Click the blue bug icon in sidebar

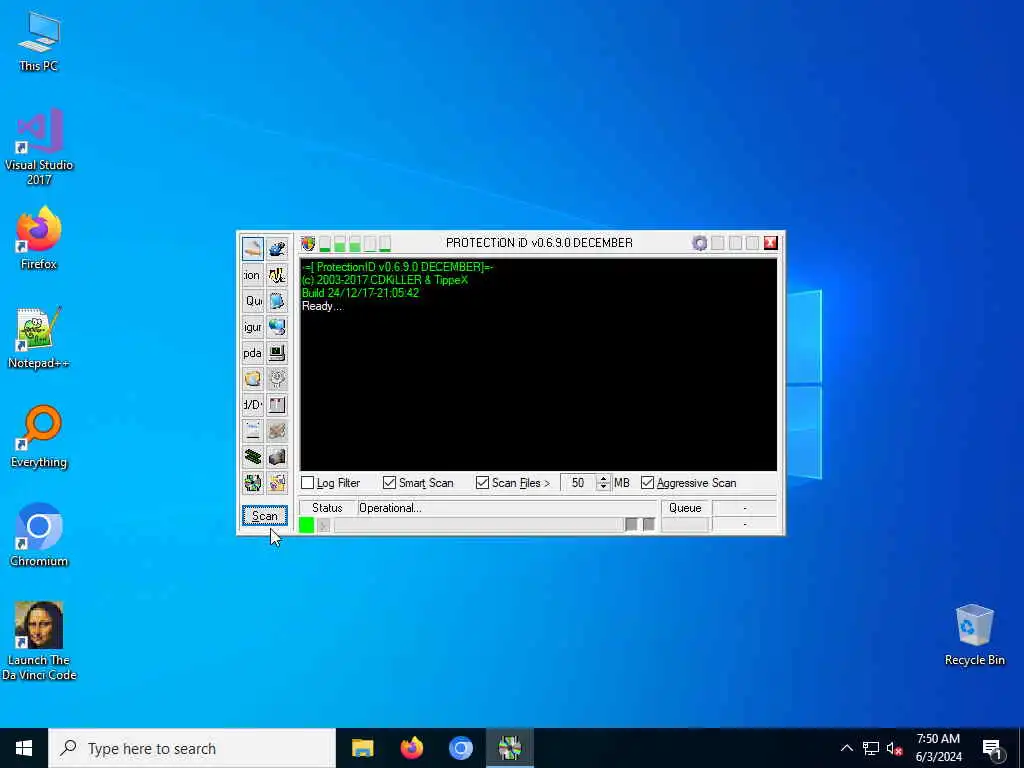[277, 249]
